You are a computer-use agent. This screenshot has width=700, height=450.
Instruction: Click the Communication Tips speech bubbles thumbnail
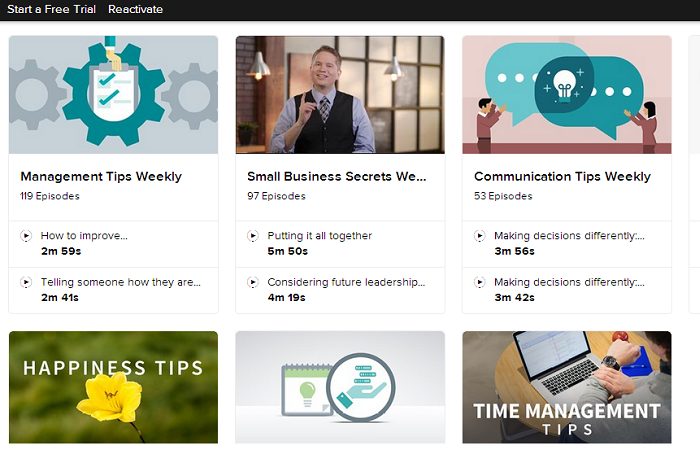(567, 95)
